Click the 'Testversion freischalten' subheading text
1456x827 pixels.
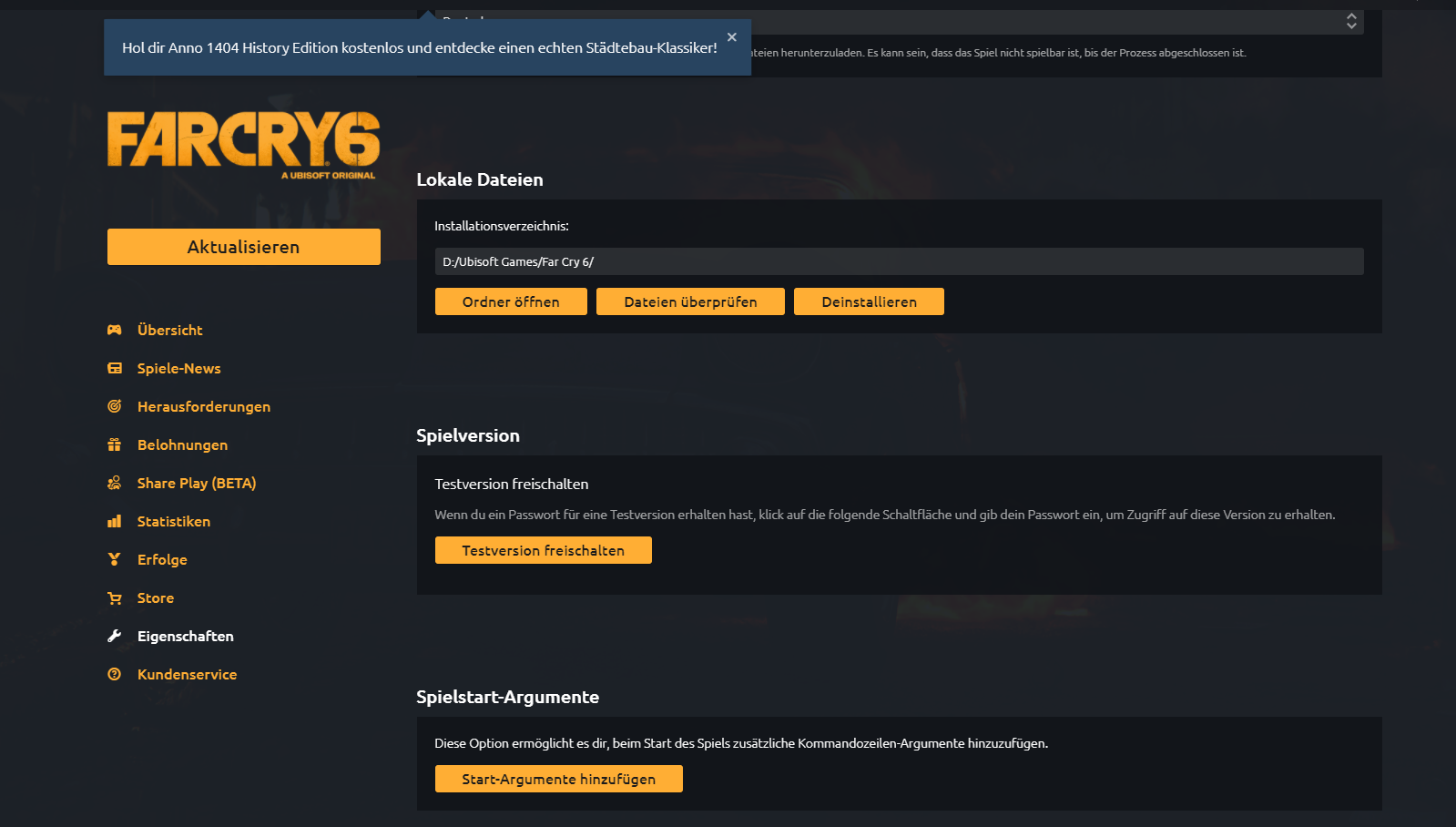coord(512,484)
